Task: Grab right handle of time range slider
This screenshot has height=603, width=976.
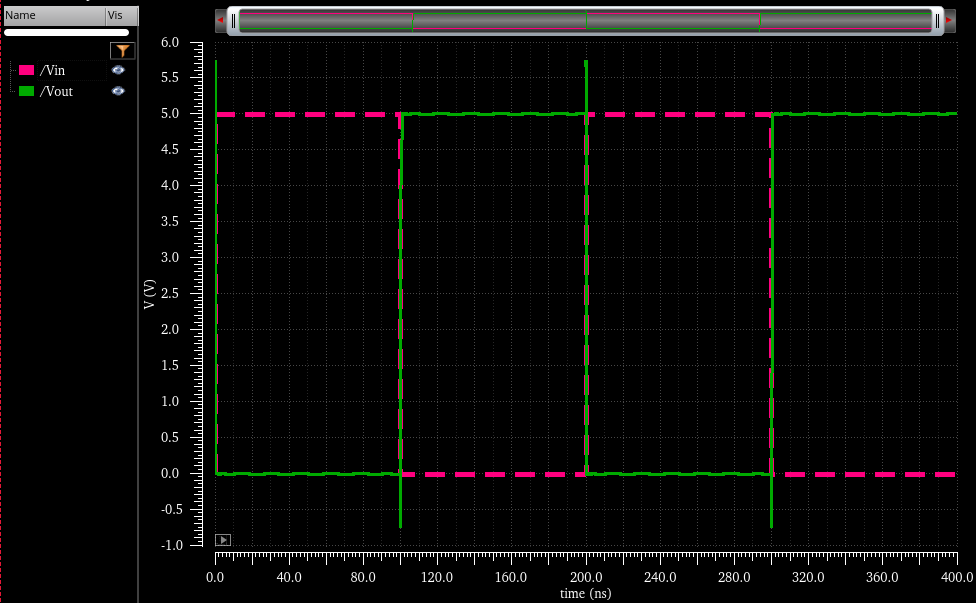Action: click(937, 21)
